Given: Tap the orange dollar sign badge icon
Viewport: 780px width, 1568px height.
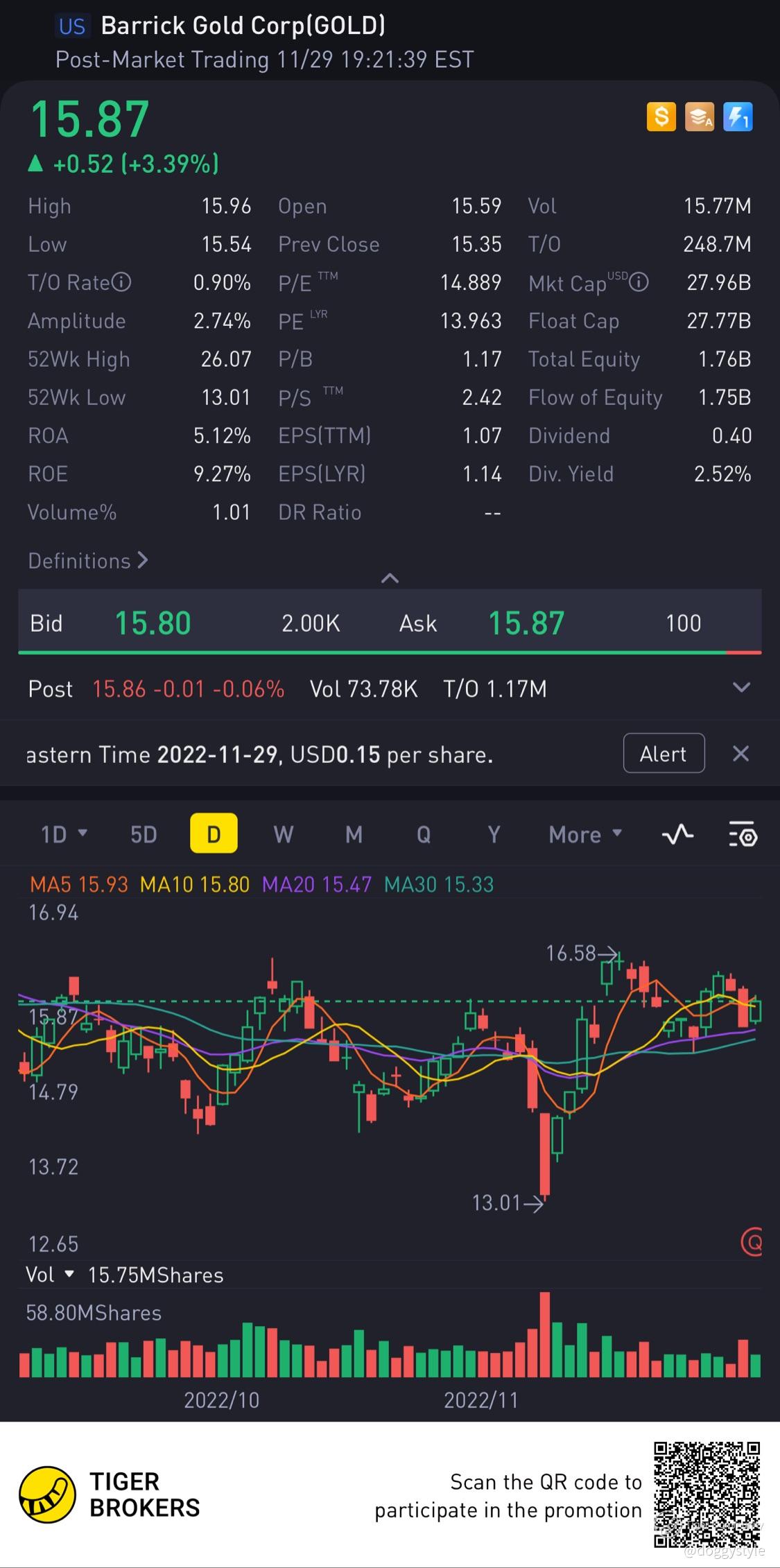Looking at the screenshot, I should 661,117.
